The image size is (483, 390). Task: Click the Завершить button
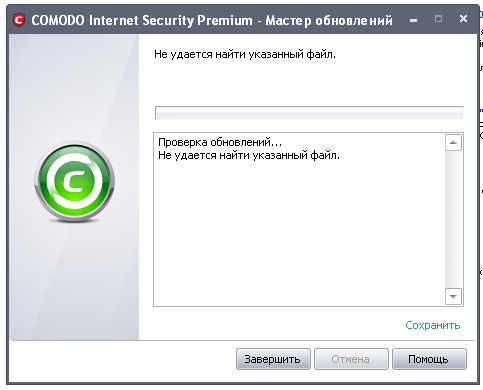click(x=273, y=359)
